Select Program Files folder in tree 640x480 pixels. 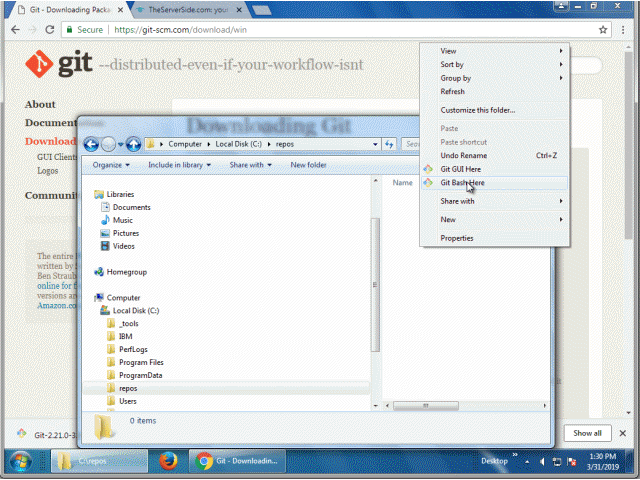point(140,362)
